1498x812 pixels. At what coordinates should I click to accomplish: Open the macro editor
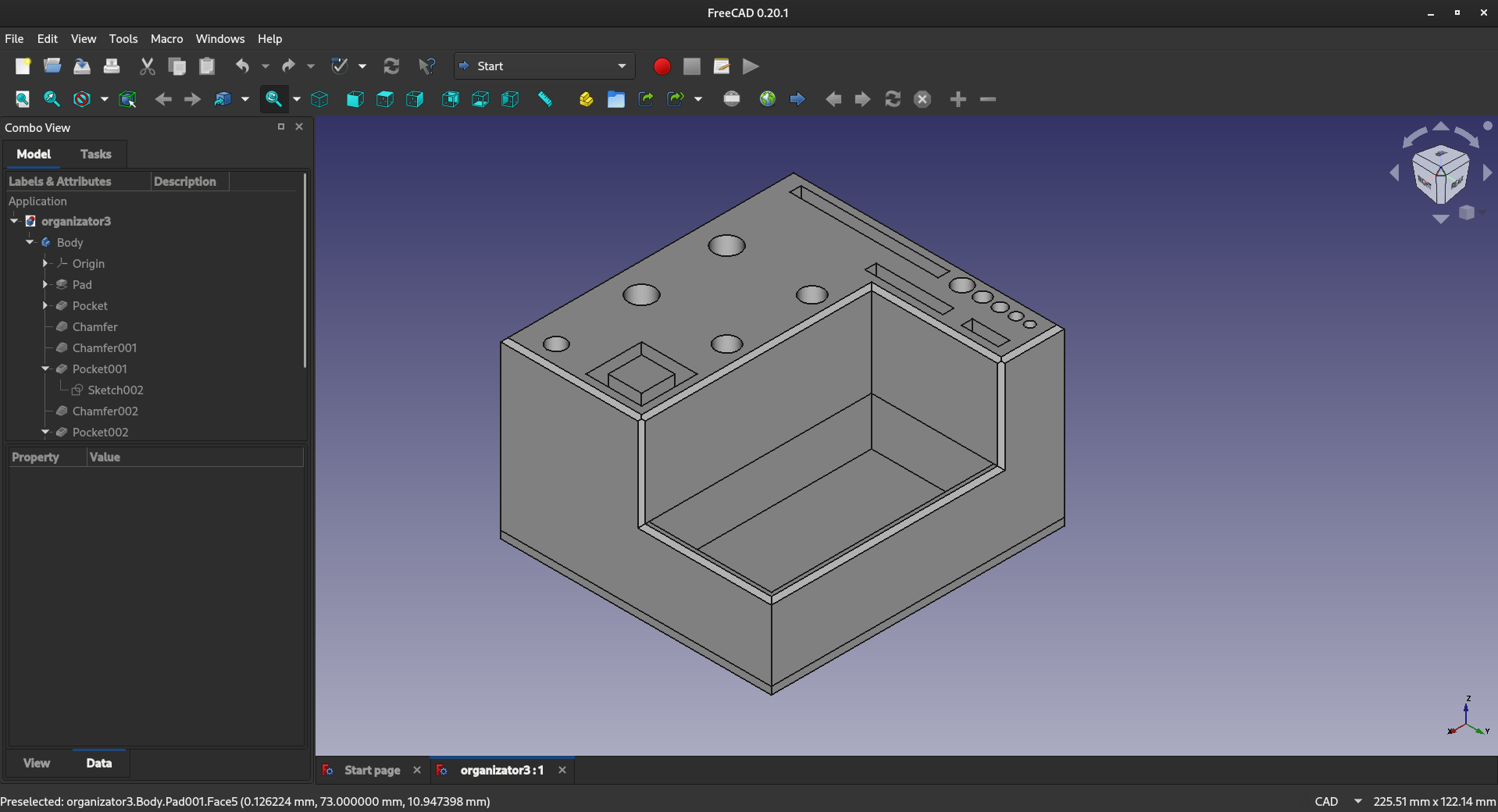(x=721, y=66)
